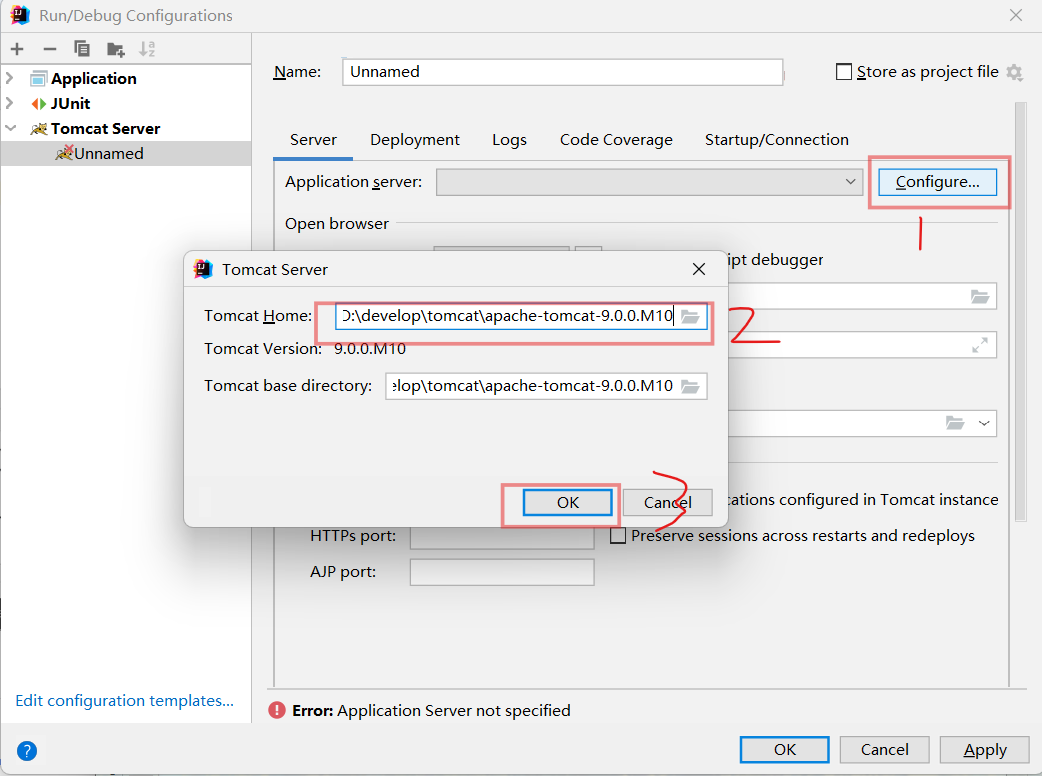1042x776 pixels.
Task: Confirm Tomcat Server dialog with OK
Action: pyautogui.click(x=568, y=502)
